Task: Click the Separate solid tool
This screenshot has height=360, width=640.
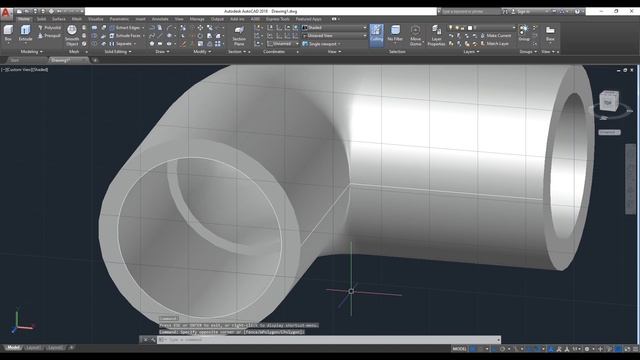Action: click(x=122, y=44)
